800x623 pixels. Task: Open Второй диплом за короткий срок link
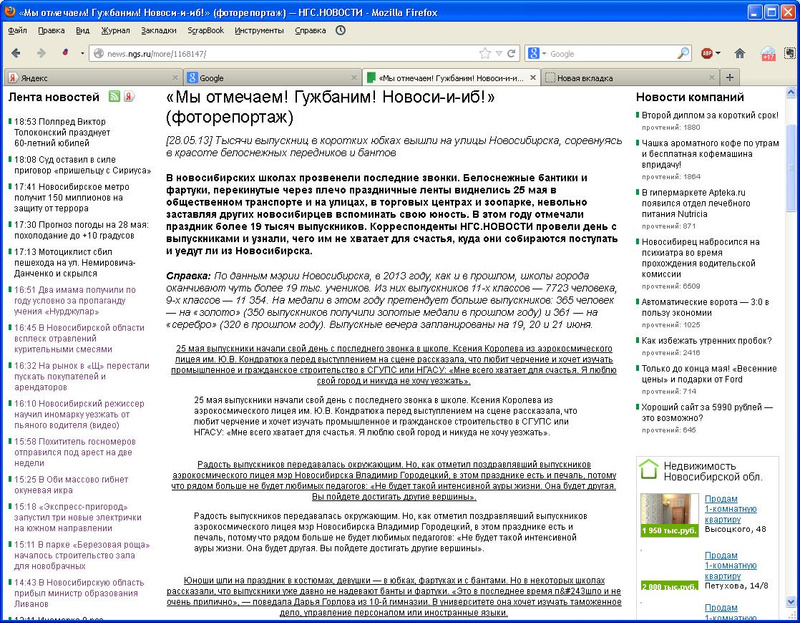(x=710, y=115)
